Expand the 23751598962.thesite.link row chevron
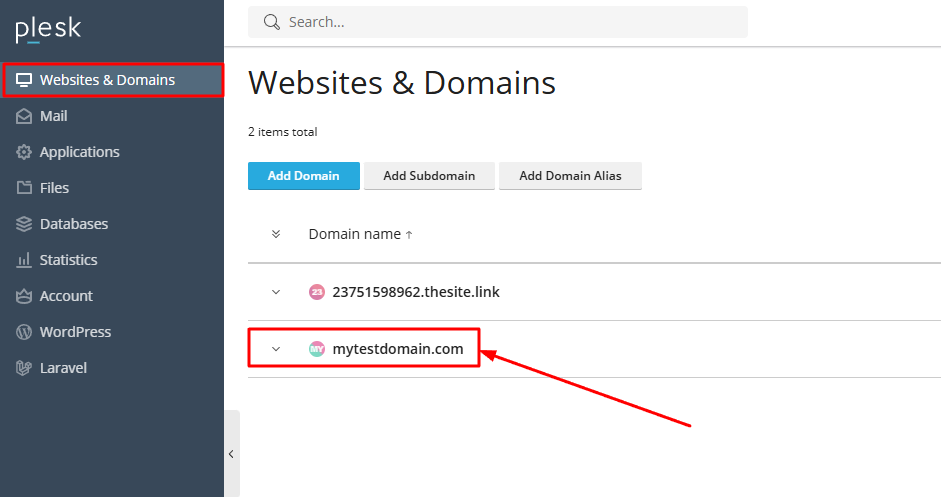Screen dimensions: 941x497 [x=276, y=292]
